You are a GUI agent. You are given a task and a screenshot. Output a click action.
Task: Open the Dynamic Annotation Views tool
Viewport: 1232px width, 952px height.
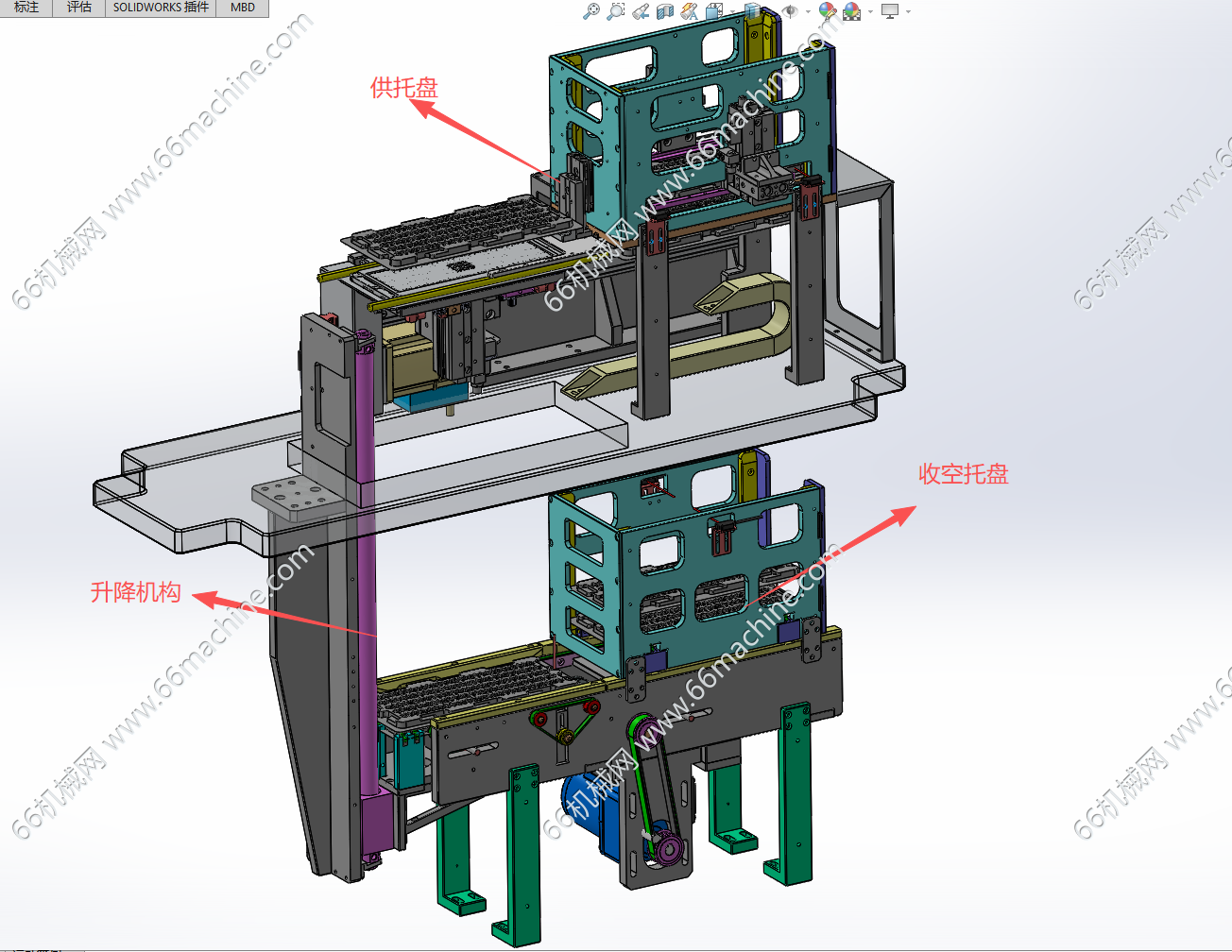tap(689, 11)
